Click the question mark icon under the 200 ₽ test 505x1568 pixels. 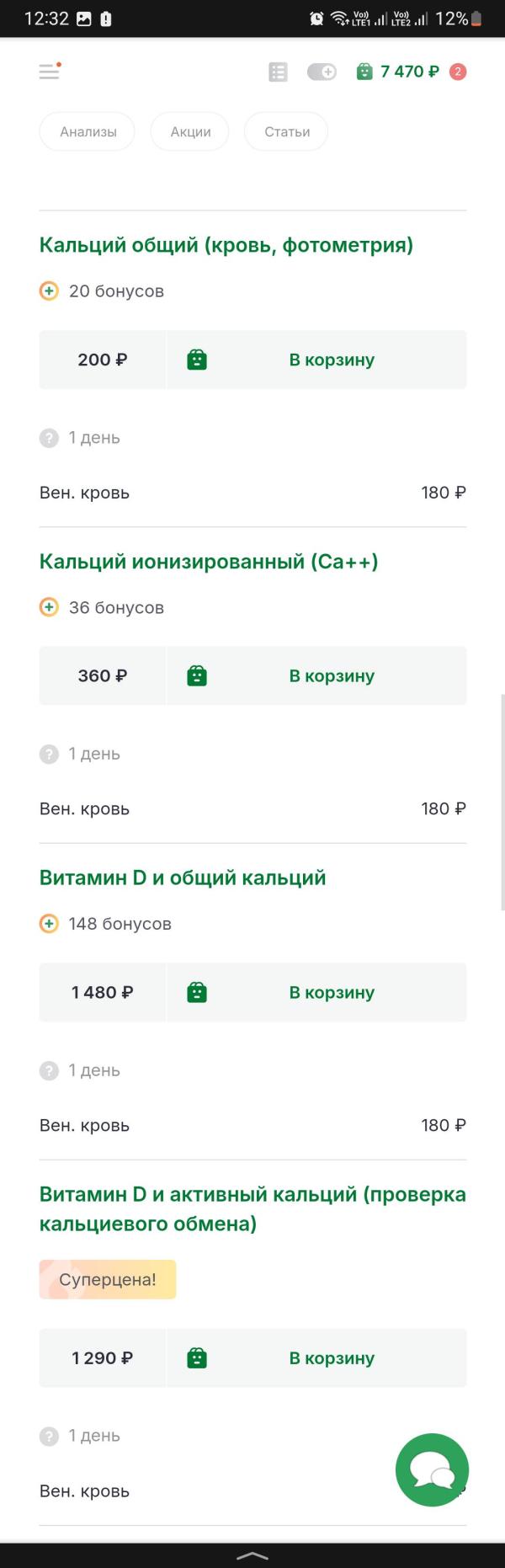click(x=49, y=438)
